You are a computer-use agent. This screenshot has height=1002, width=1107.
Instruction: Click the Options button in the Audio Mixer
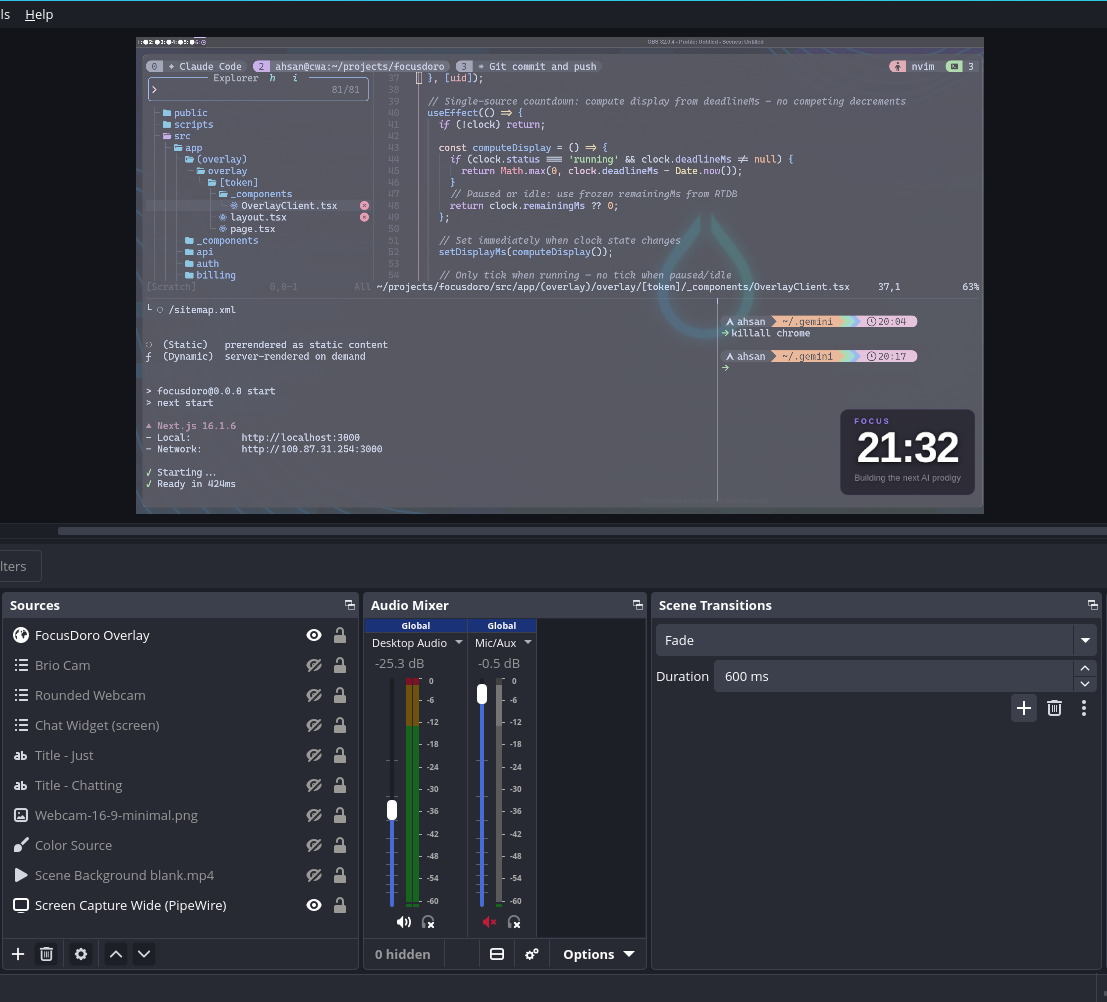click(x=597, y=953)
